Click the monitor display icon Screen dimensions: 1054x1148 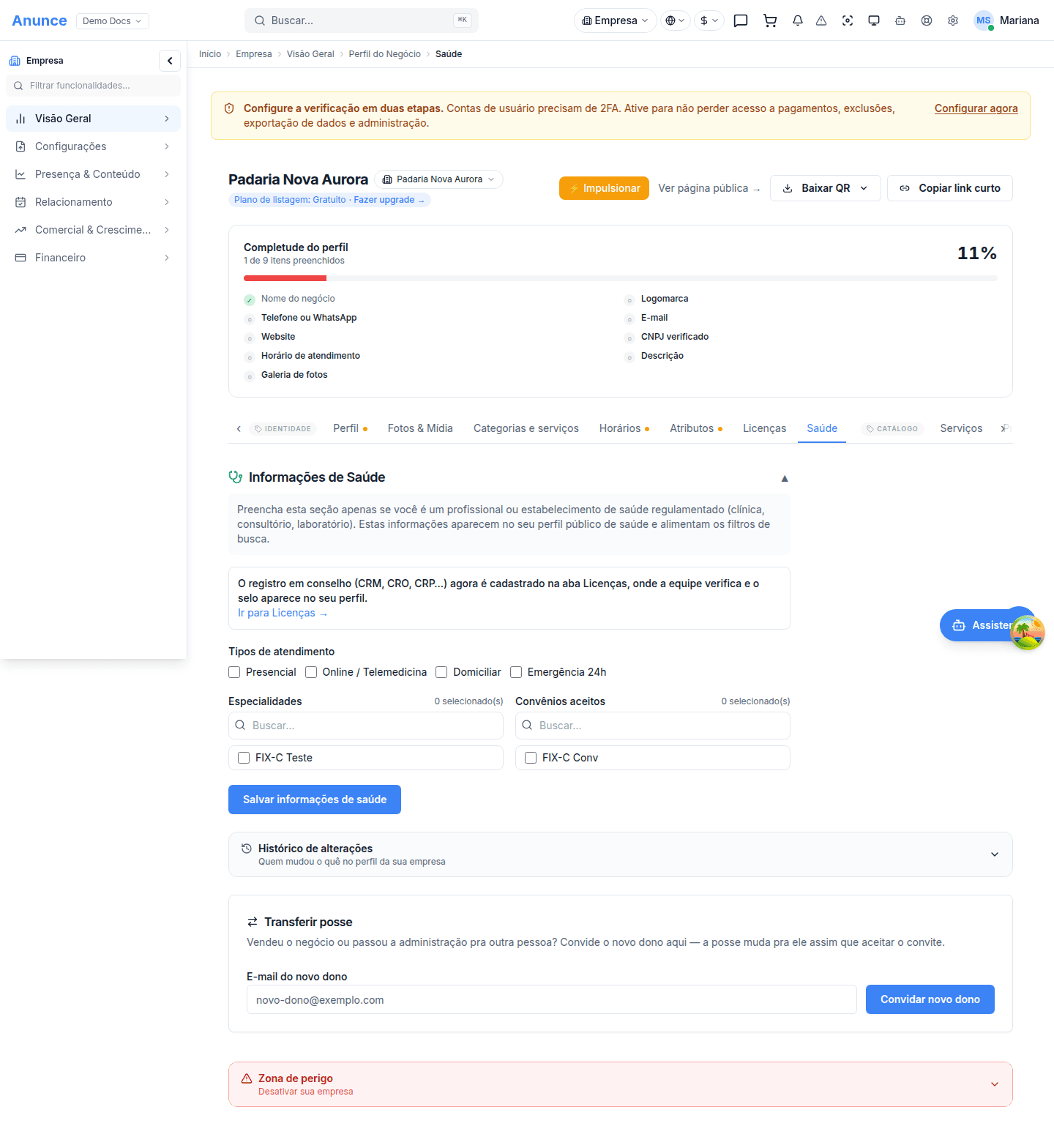pyautogui.click(x=874, y=20)
